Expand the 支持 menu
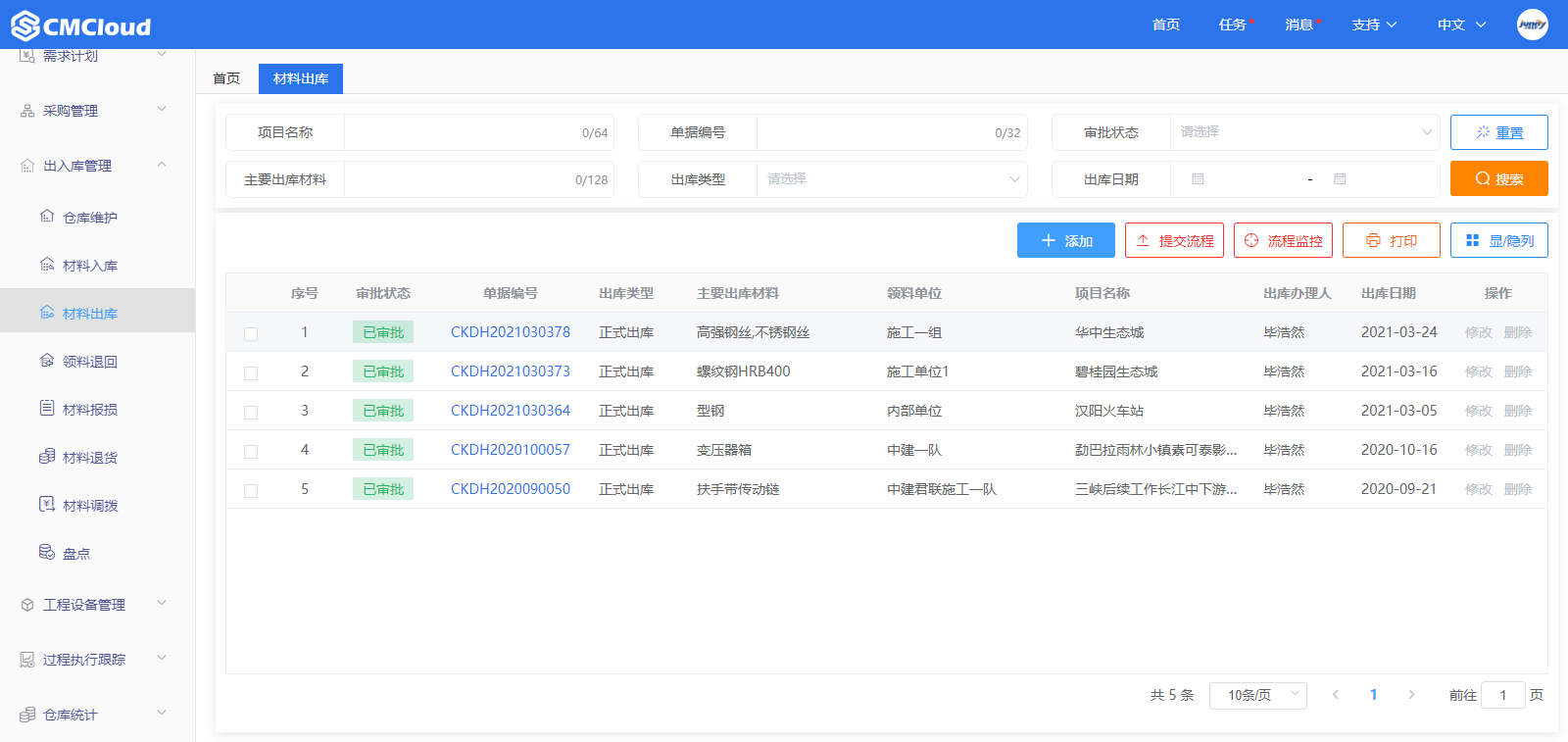 click(x=1375, y=25)
